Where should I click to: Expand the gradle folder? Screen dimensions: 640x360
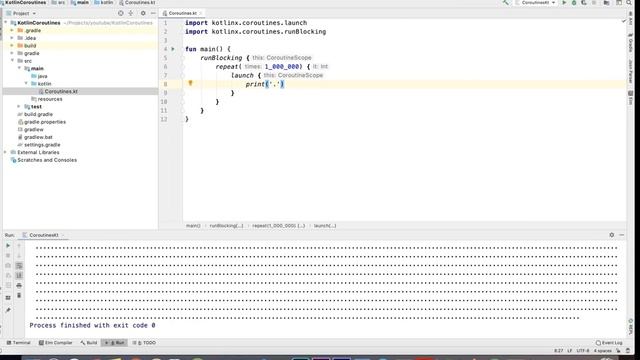(x=12, y=53)
